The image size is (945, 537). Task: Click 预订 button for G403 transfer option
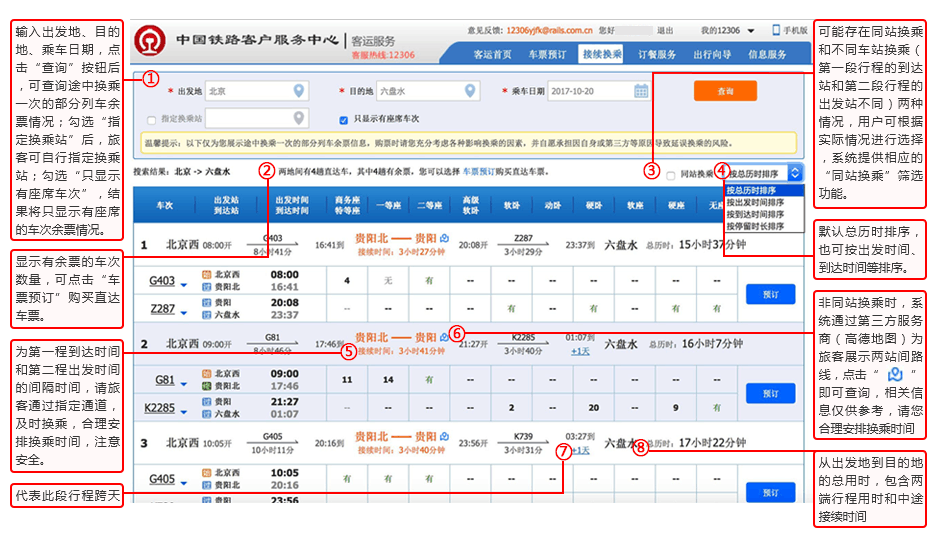pyautogui.click(x=770, y=295)
